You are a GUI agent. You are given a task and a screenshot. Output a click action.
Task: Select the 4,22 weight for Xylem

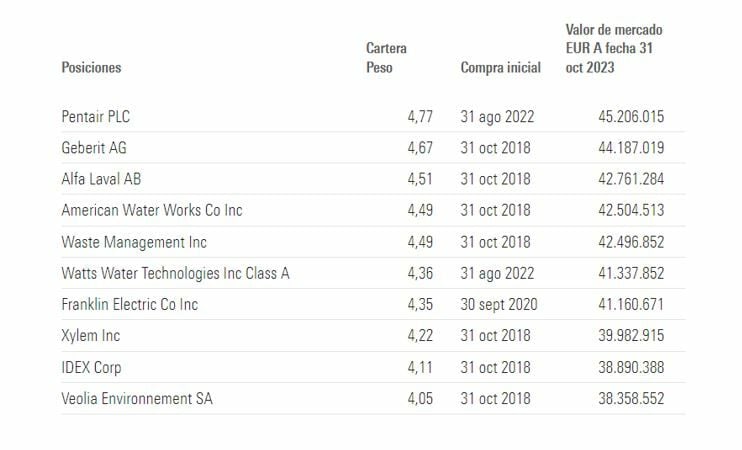419,336
